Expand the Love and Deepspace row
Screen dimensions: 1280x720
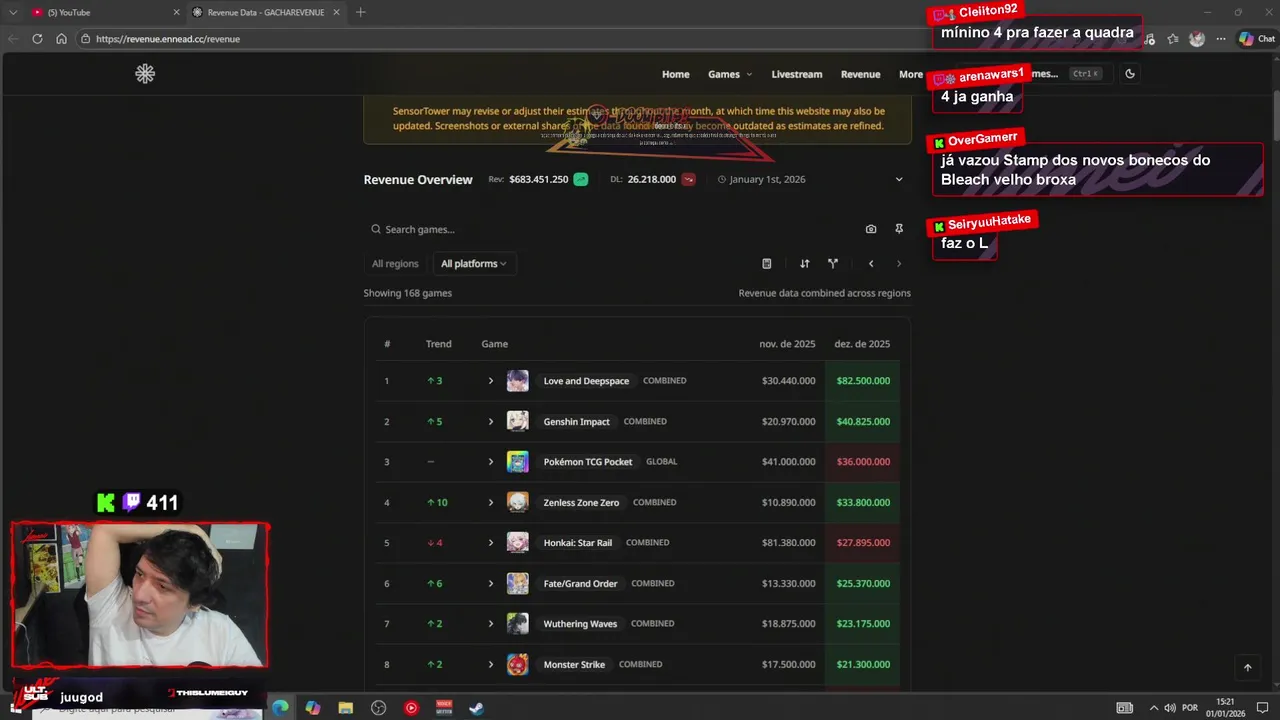coord(491,381)
